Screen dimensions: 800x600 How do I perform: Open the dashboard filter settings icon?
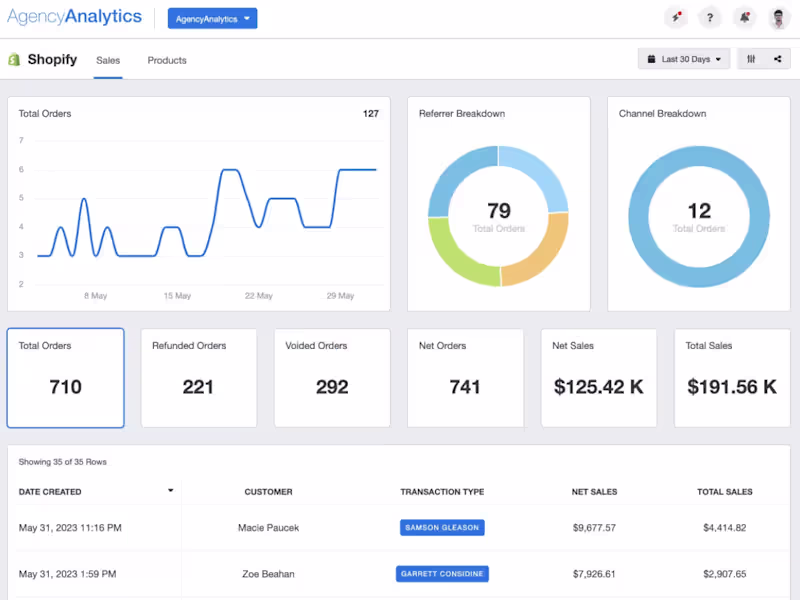pos(751,59)
